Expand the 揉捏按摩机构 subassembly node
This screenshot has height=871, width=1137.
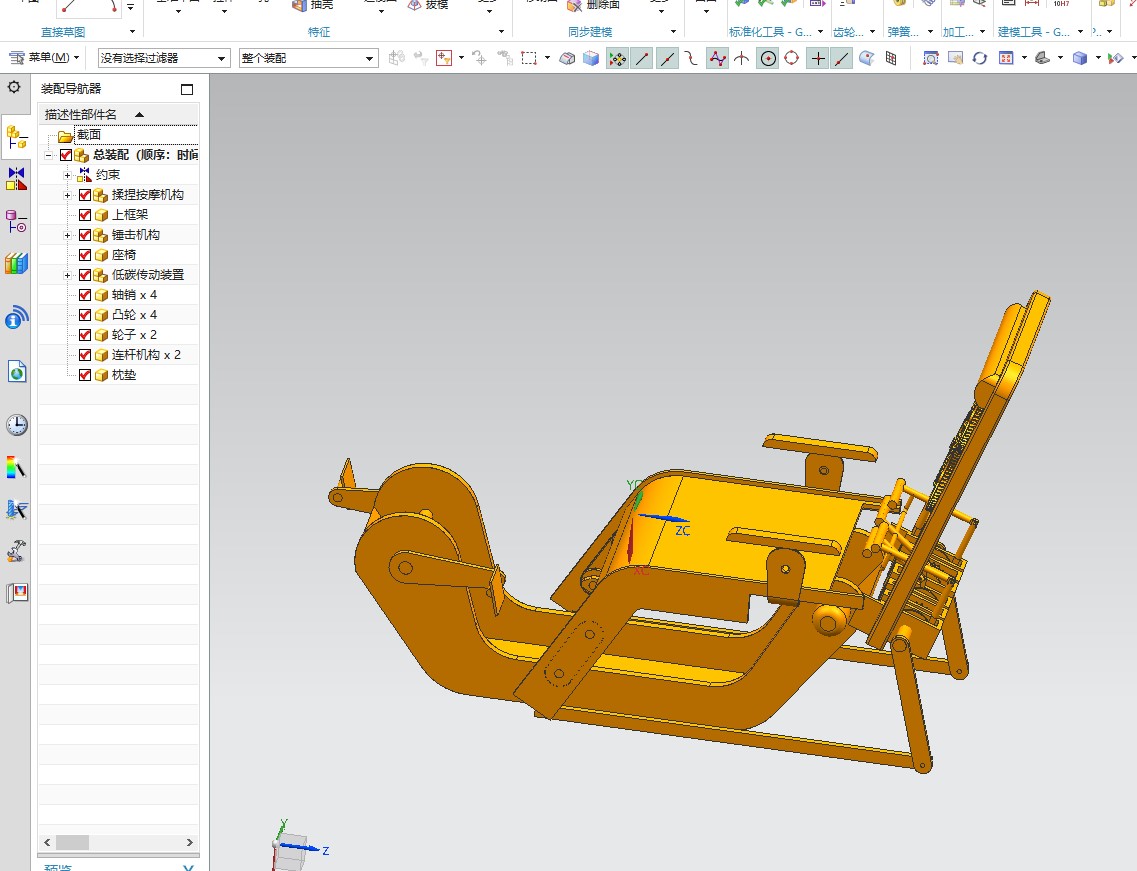pyautogui.click(x=67, y=195)
